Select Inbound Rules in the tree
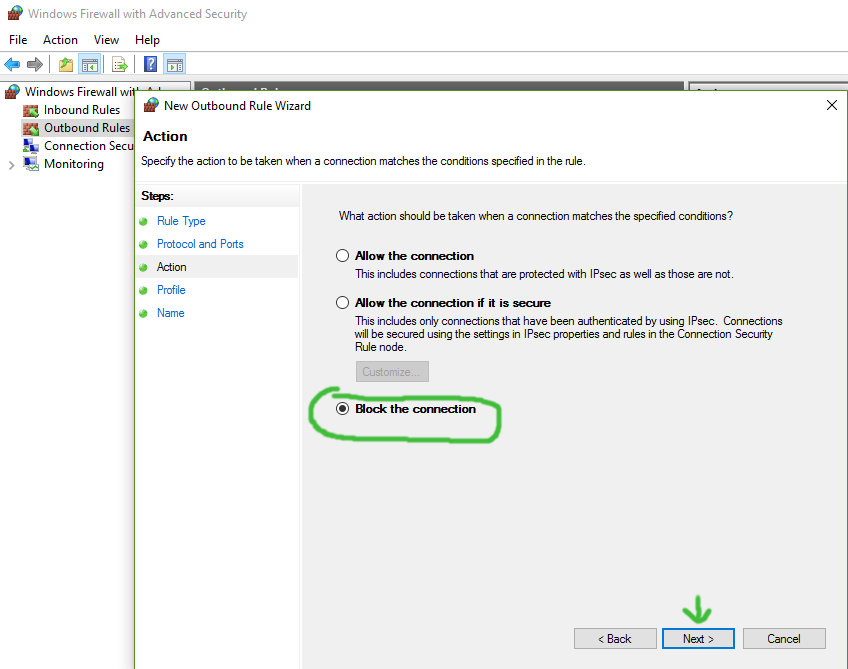 pyautogui.click(x=82, y=110)
